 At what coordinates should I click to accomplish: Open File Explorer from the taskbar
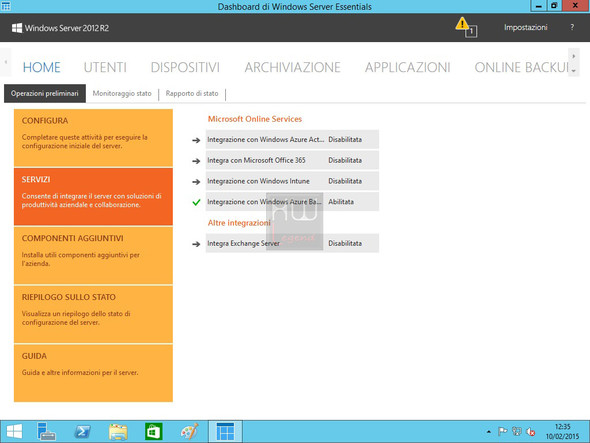118,431
